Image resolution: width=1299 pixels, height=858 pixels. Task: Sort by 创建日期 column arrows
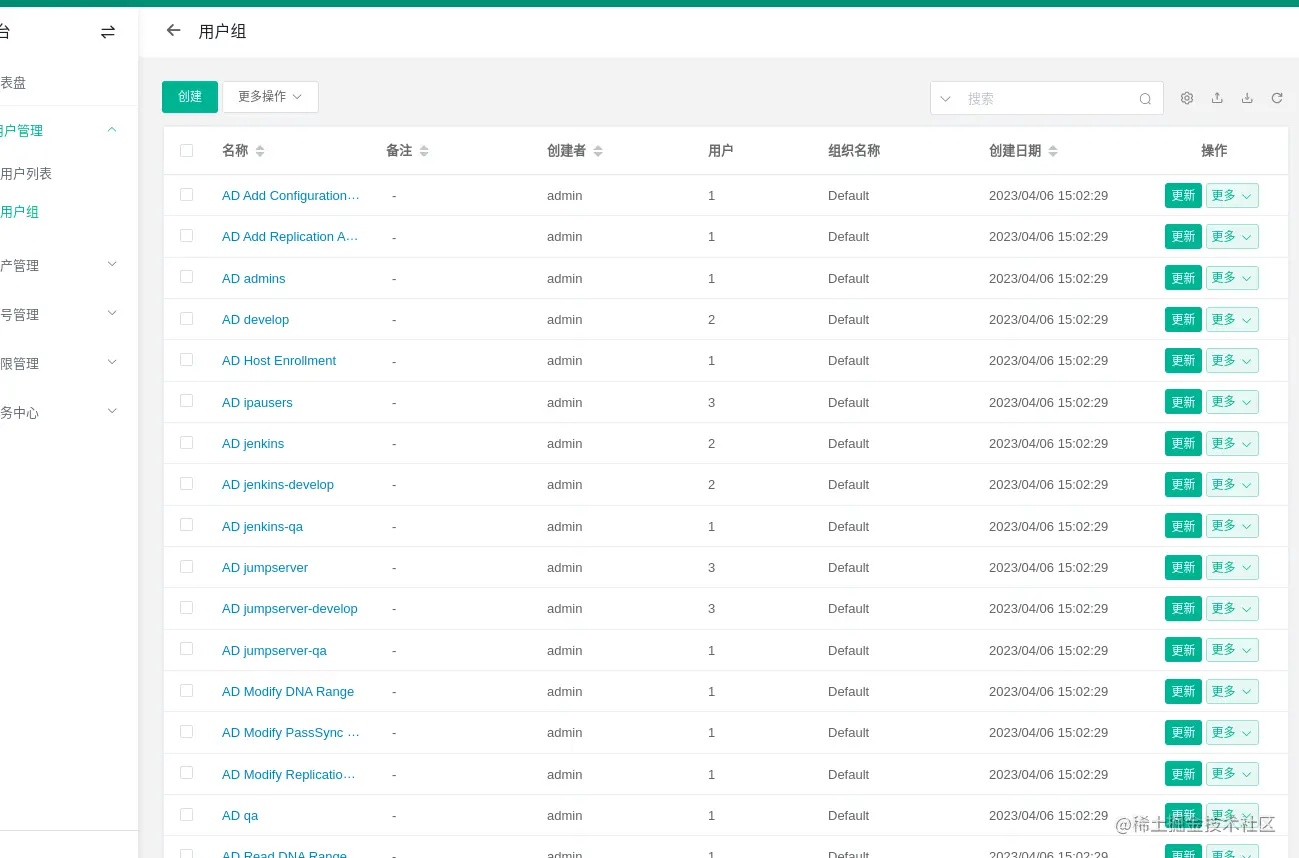tap(1053, 151)
